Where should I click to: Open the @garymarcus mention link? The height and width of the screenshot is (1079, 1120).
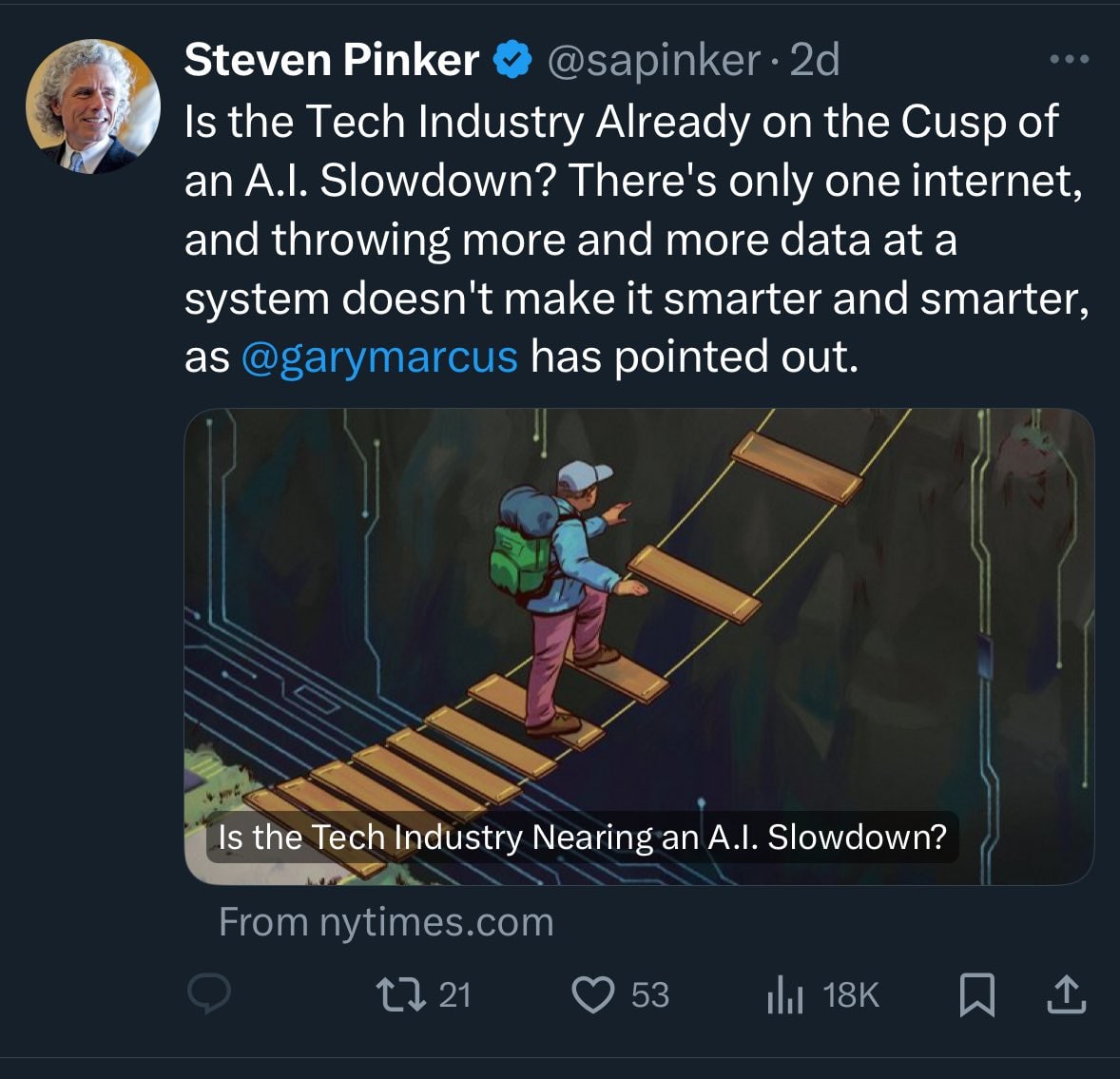(x=379, y=356)
